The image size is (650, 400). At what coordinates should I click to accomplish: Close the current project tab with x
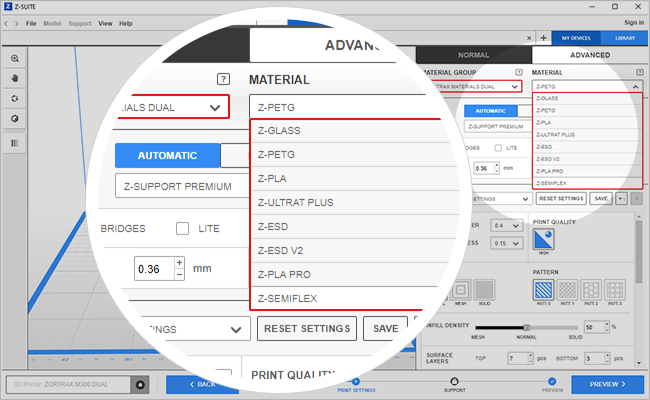coord(529,38)
